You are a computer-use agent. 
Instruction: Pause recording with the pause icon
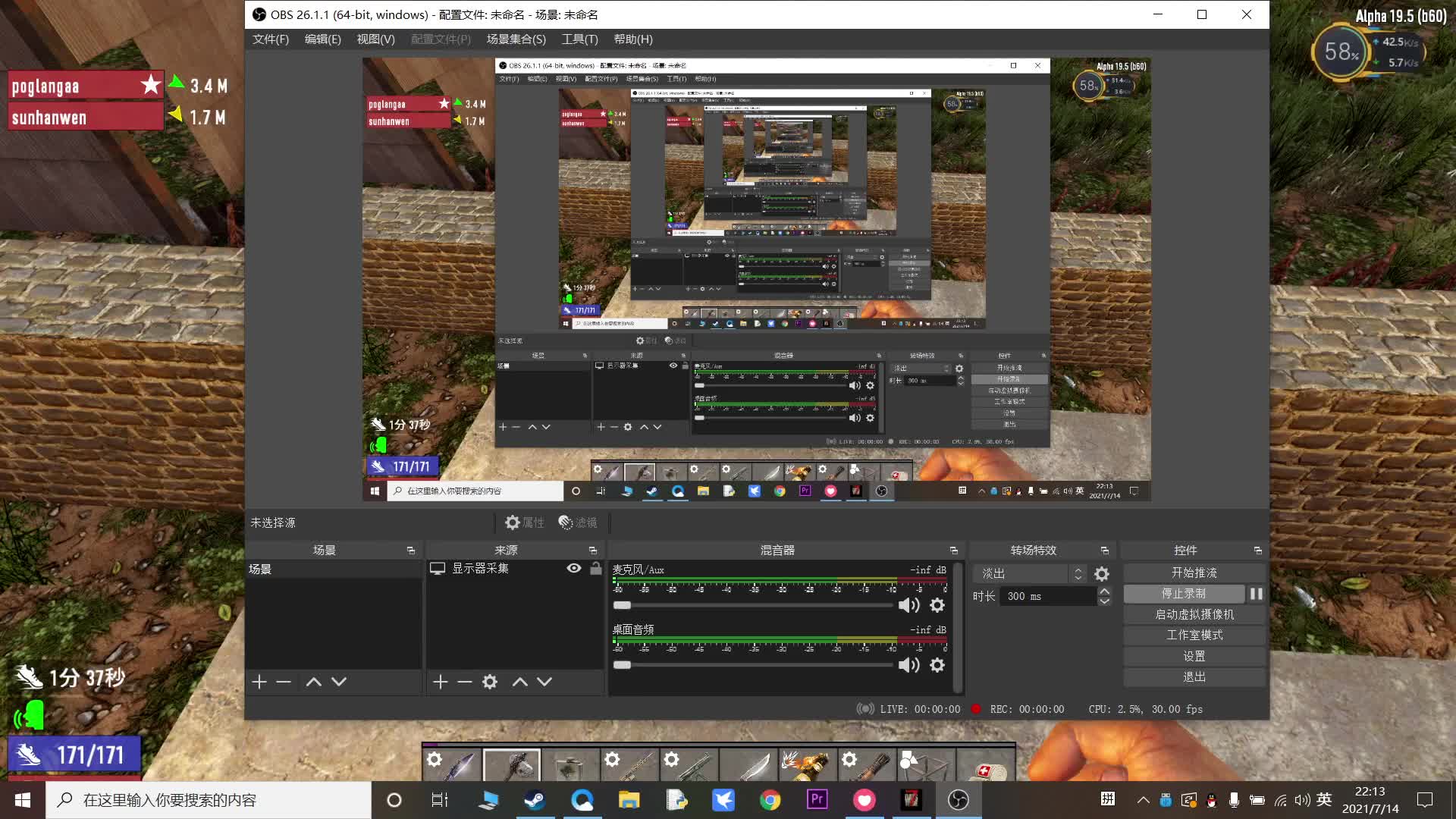(x=1257, y=594)
